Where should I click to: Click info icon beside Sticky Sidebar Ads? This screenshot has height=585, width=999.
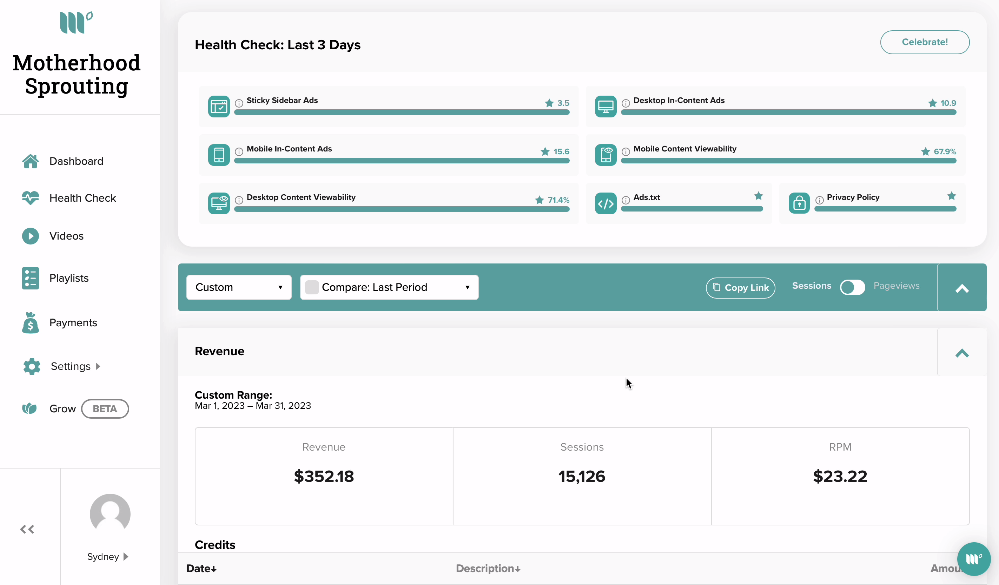[239, 103]
